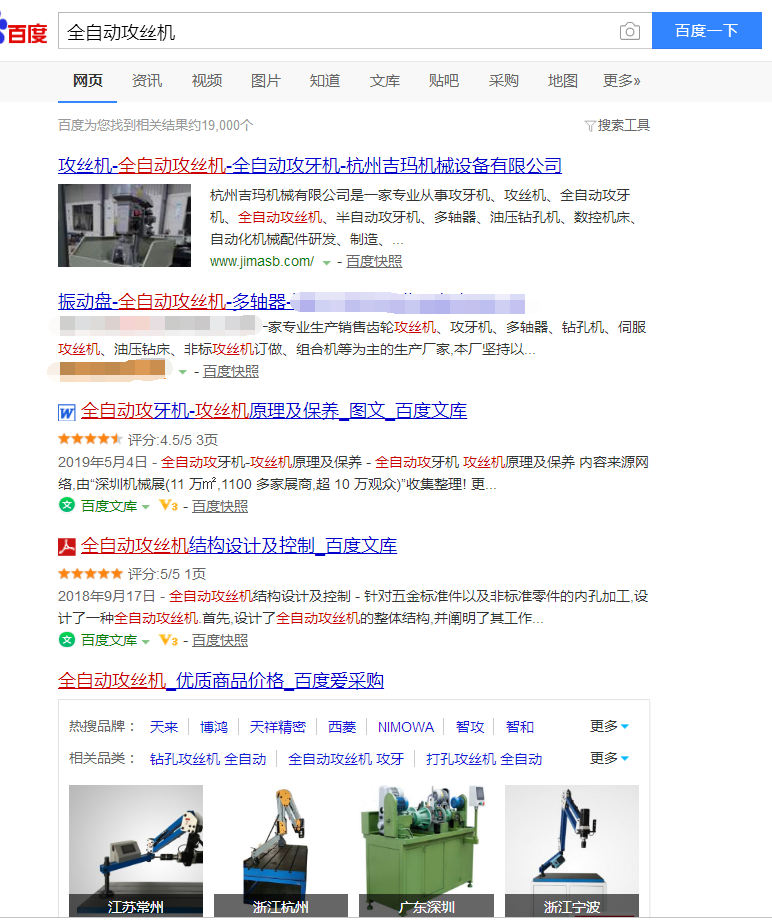Click the PDF icon beside 全自动攻丝机结构设计 result
772x924 pixels.
pyautogui.click(x=67, y=547)
